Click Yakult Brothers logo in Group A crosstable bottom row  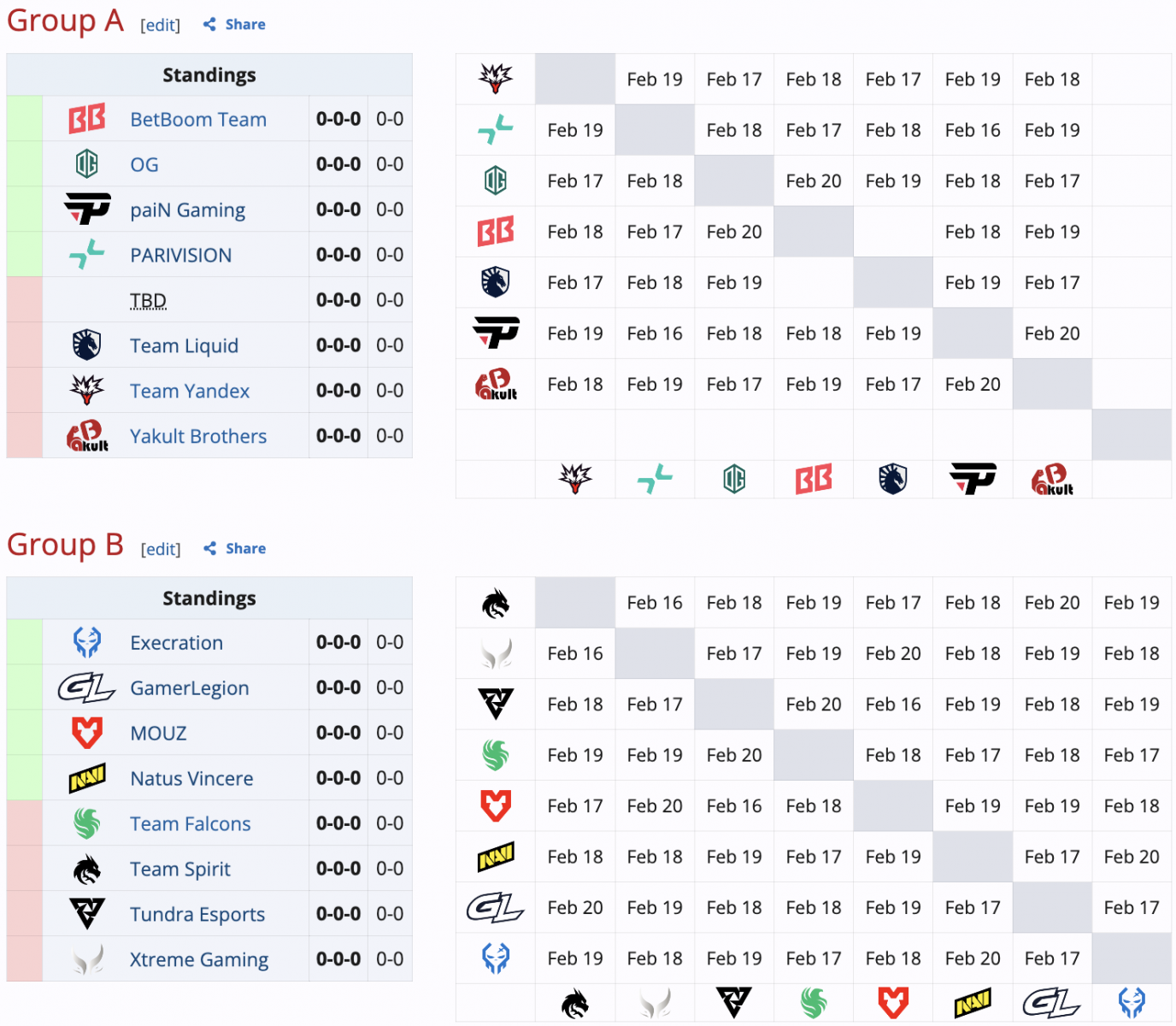[1052, 480]
